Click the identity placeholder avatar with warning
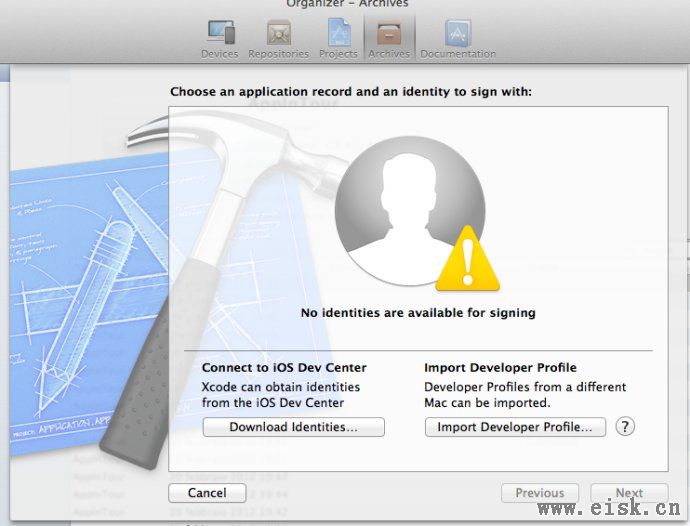 point(416,214)
